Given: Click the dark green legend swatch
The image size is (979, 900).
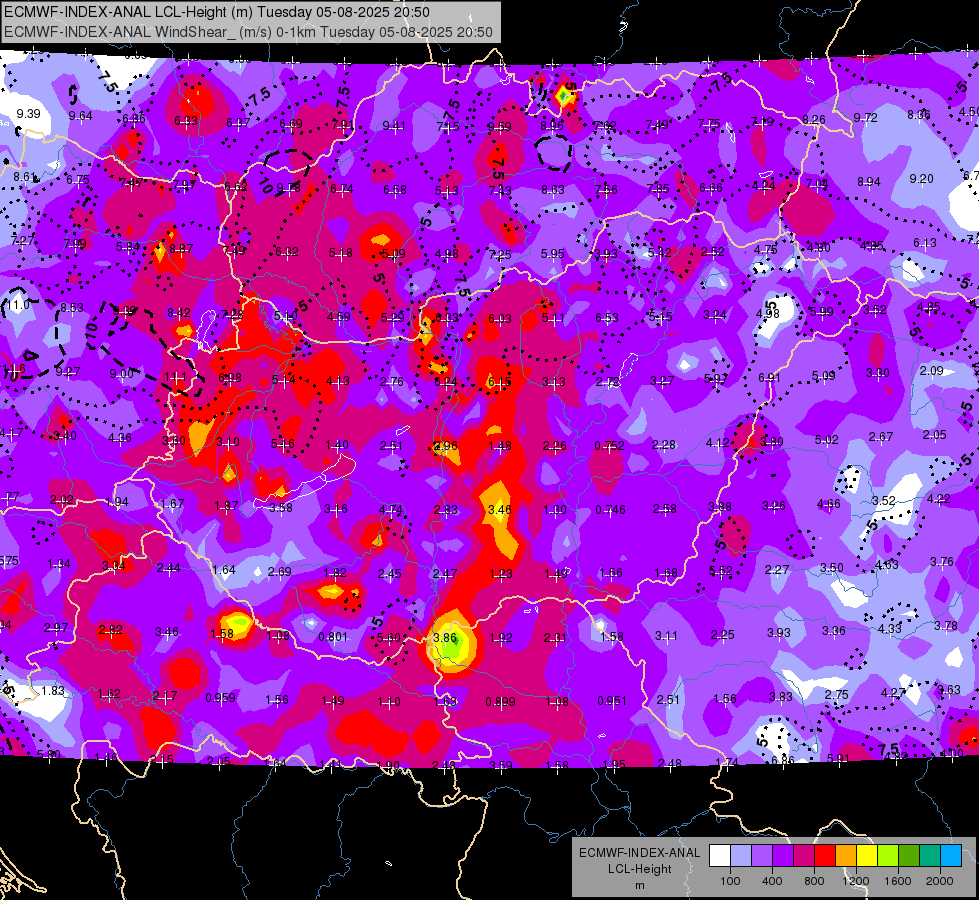Looking at the screenshot, I should [x=909, y=855].
